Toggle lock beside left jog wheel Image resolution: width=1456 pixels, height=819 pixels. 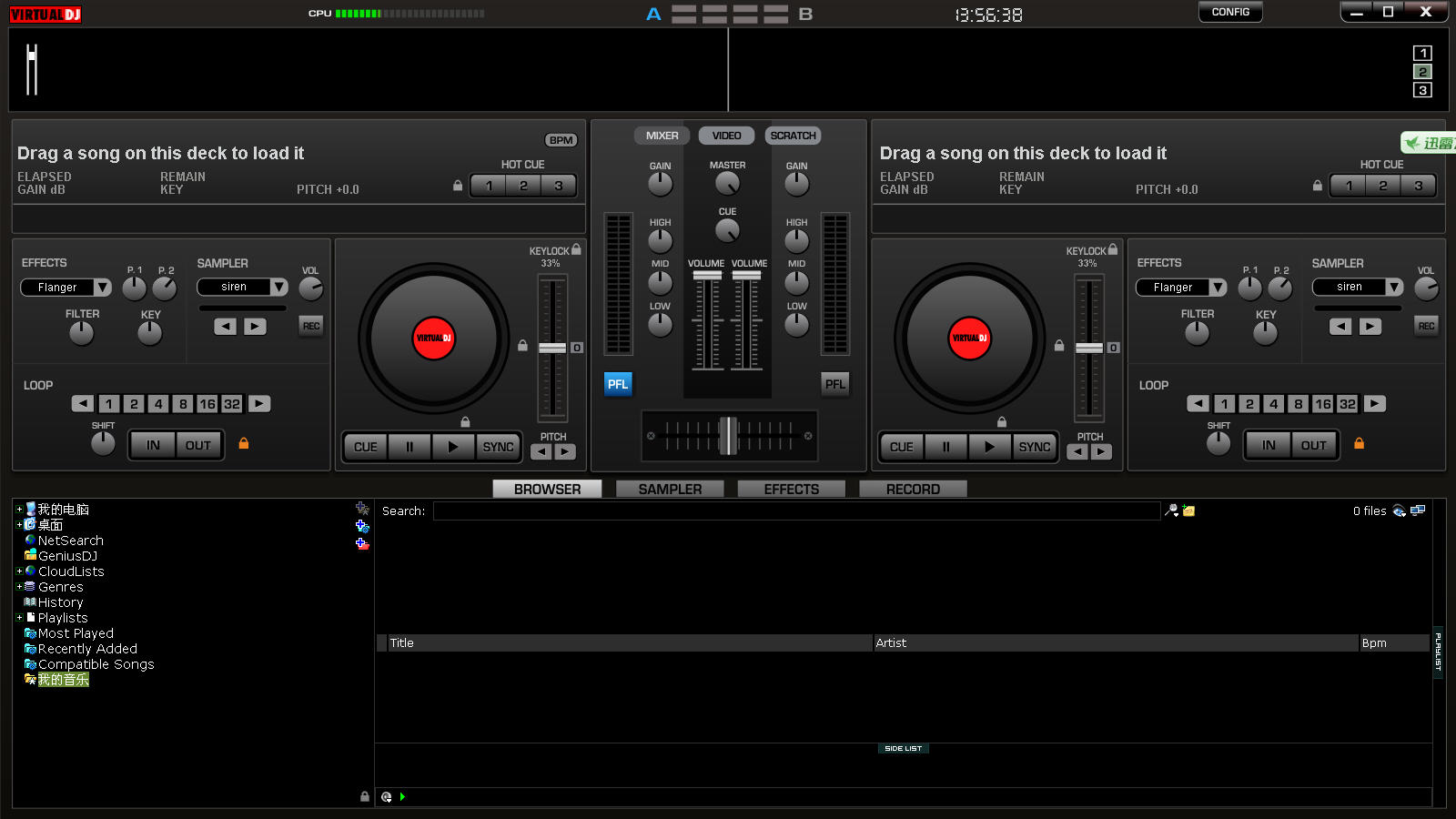[522, 346]
